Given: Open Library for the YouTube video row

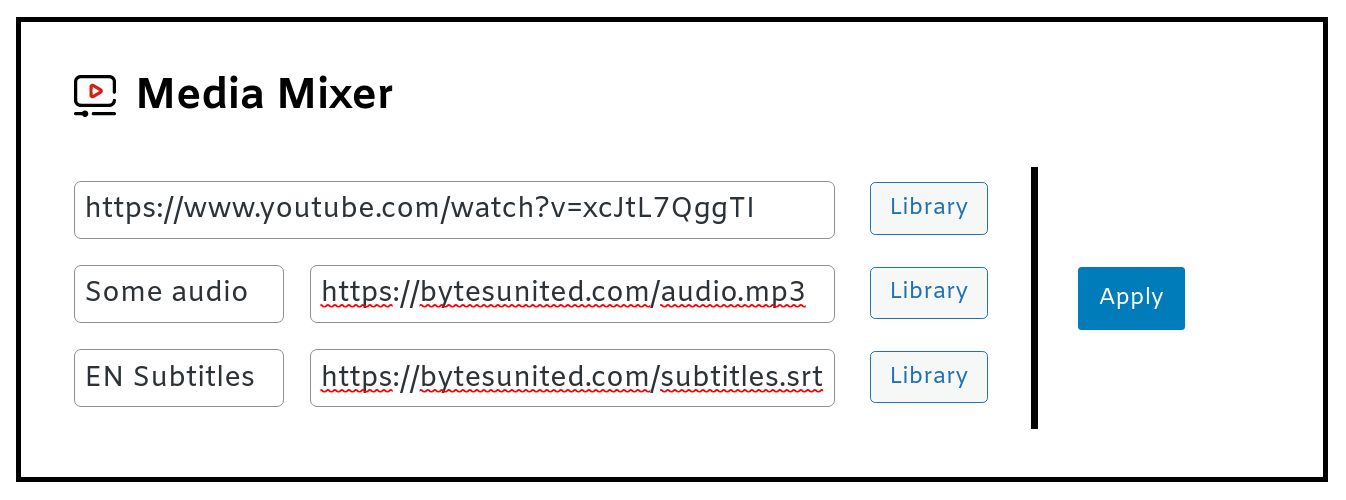Looking at the screenshot, I should coord(928,208).
